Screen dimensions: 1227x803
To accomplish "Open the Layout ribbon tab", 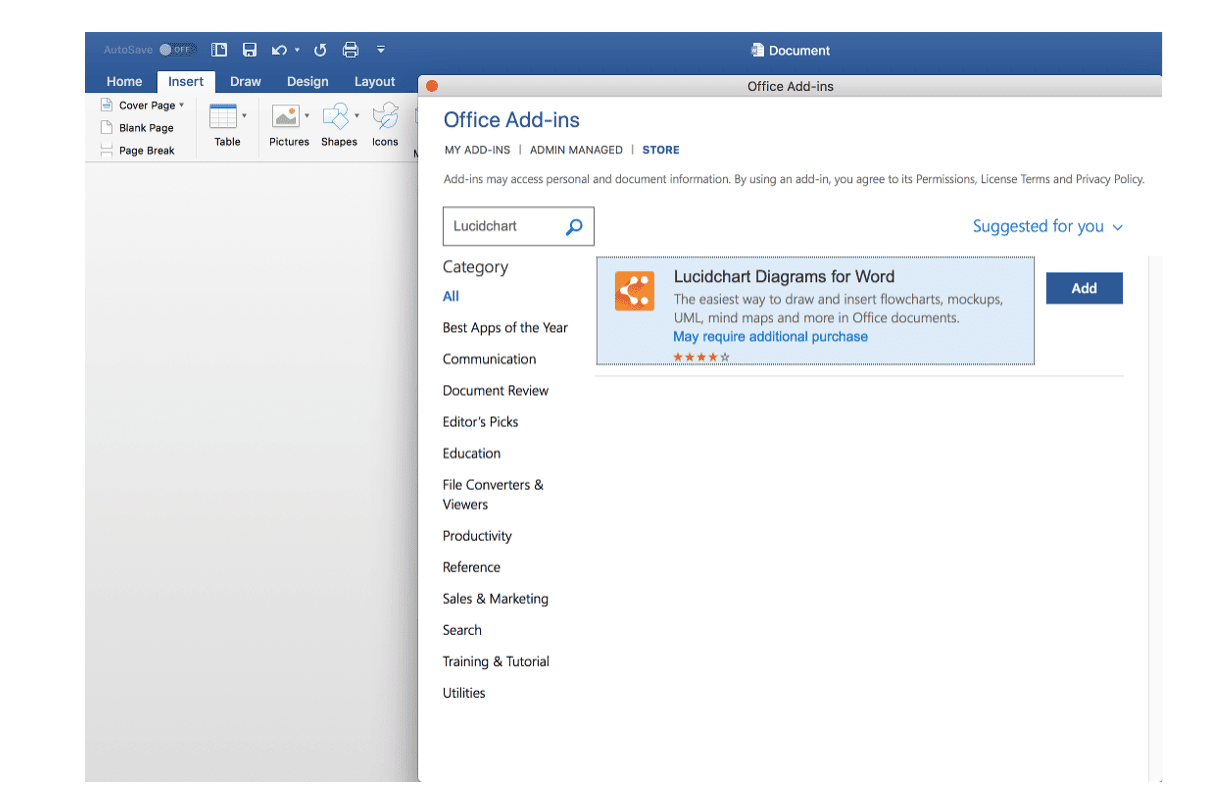I will coord(375,82).
